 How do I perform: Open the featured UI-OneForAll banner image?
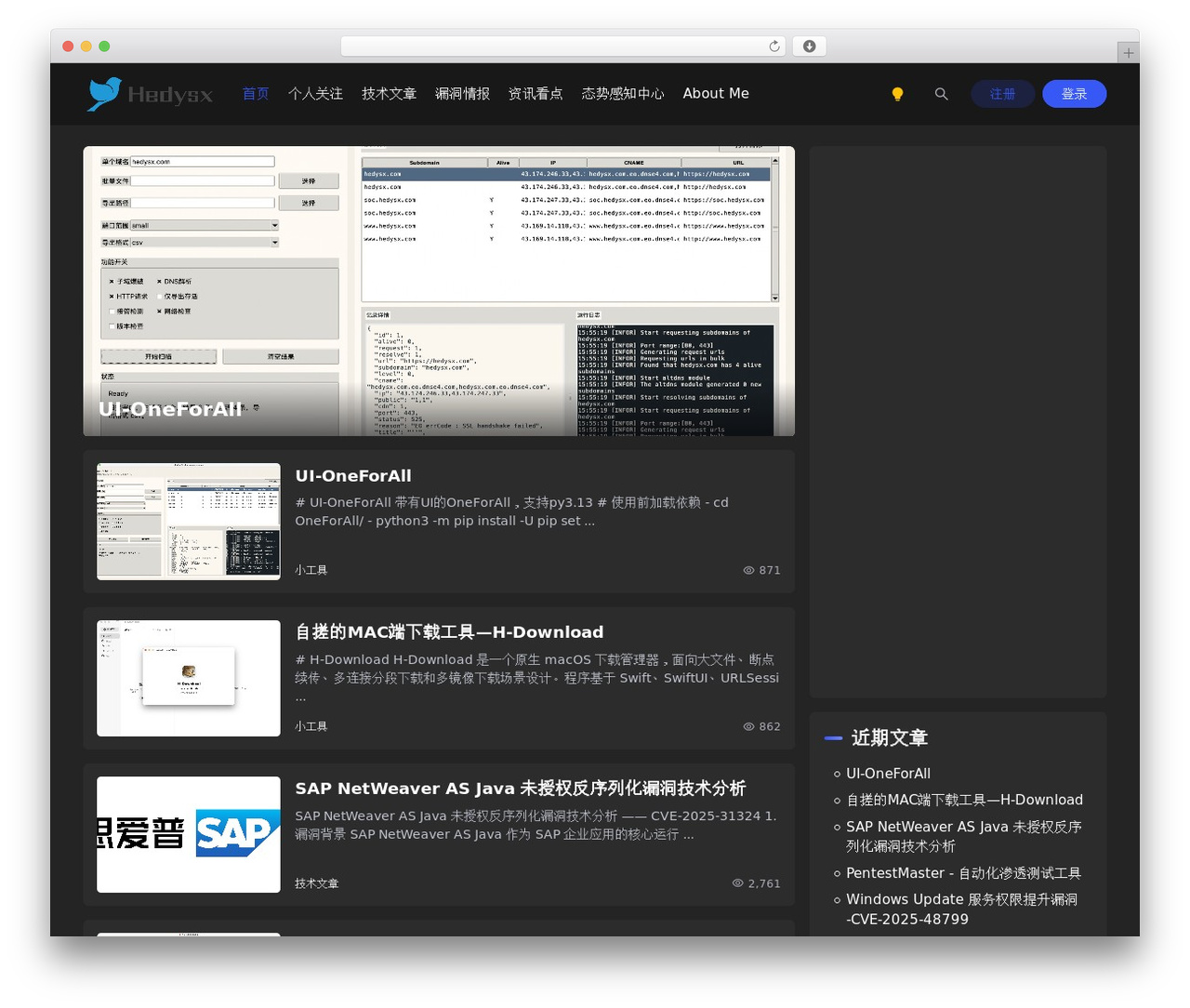click(439, 291)
